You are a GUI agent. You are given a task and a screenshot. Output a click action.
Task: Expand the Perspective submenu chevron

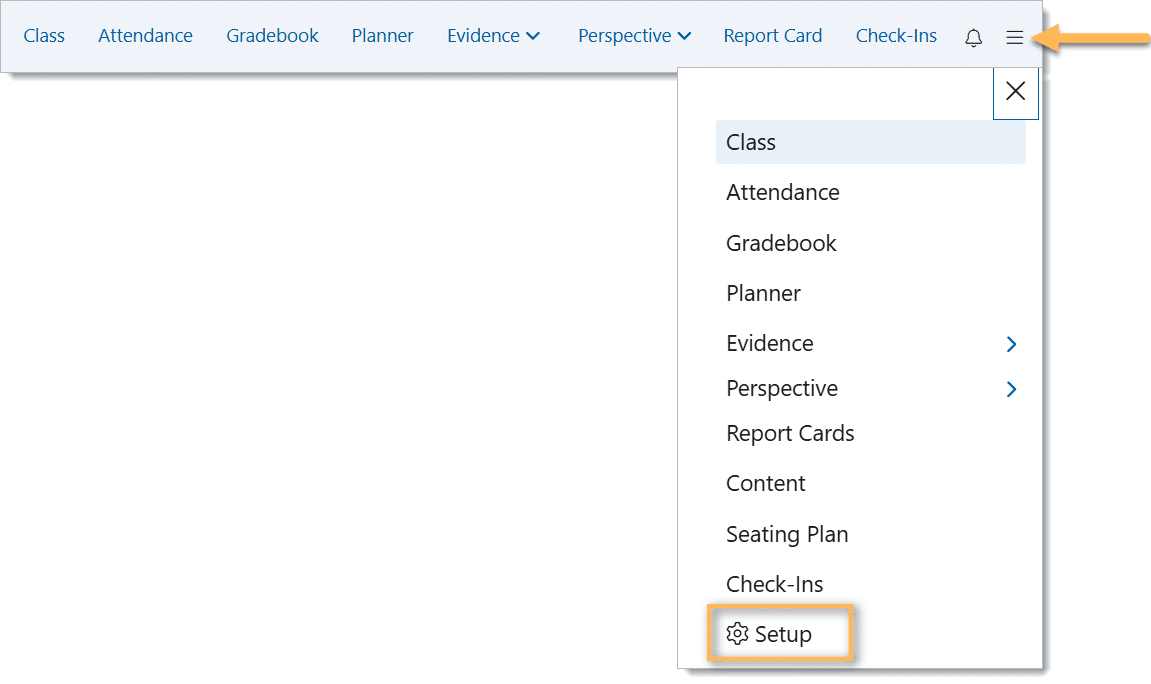(1010, 389)
